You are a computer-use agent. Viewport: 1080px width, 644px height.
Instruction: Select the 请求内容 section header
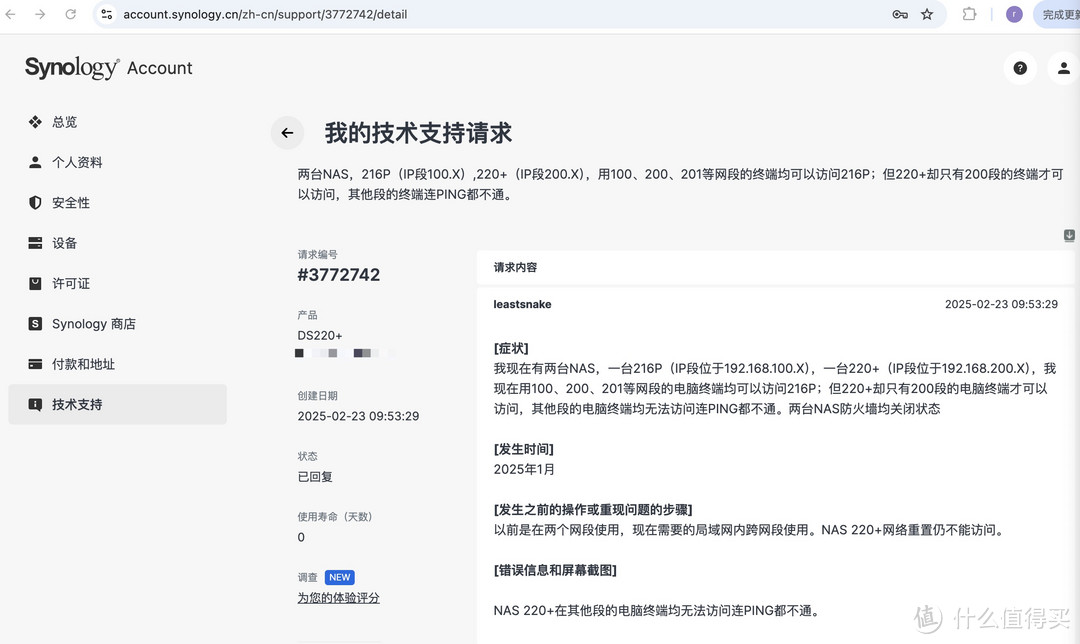click(x=517, y=267)
